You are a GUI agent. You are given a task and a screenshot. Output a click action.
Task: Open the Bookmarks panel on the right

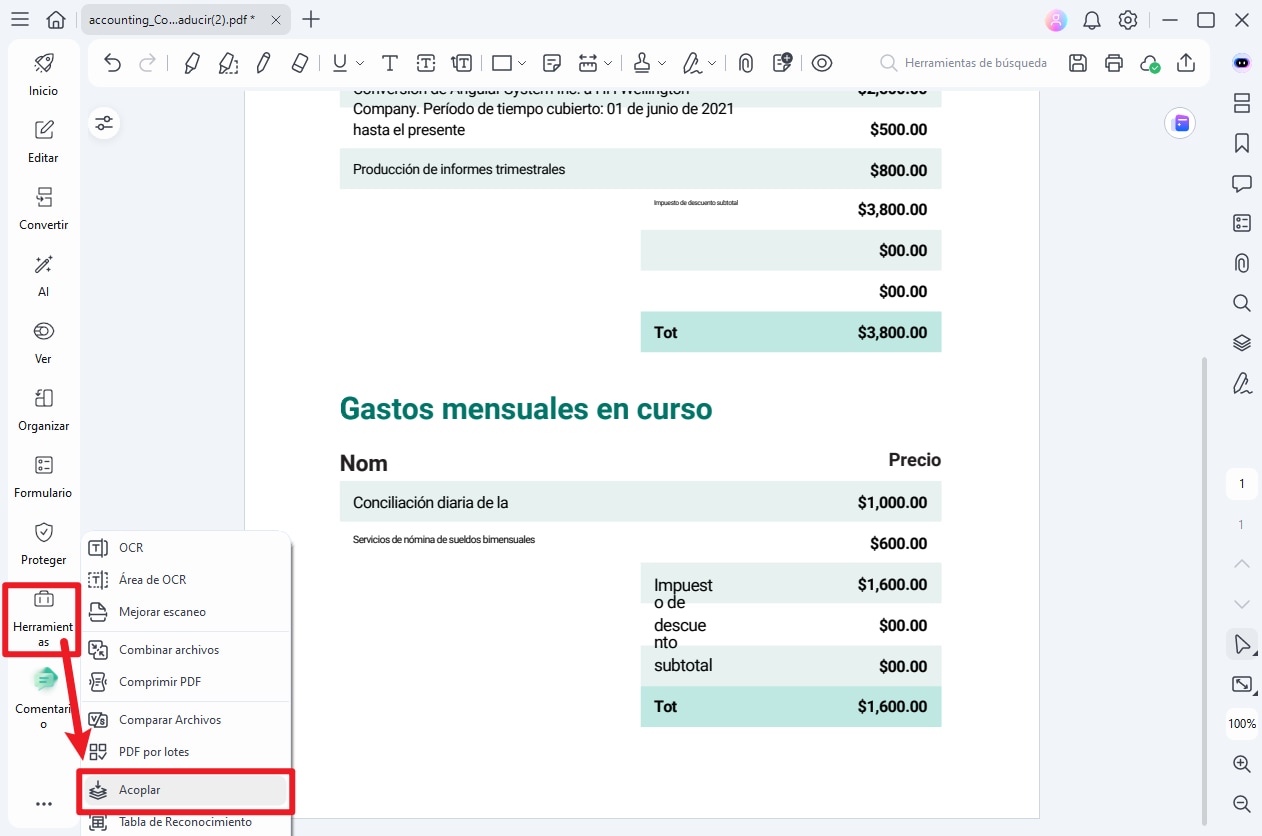point(1241,143)
